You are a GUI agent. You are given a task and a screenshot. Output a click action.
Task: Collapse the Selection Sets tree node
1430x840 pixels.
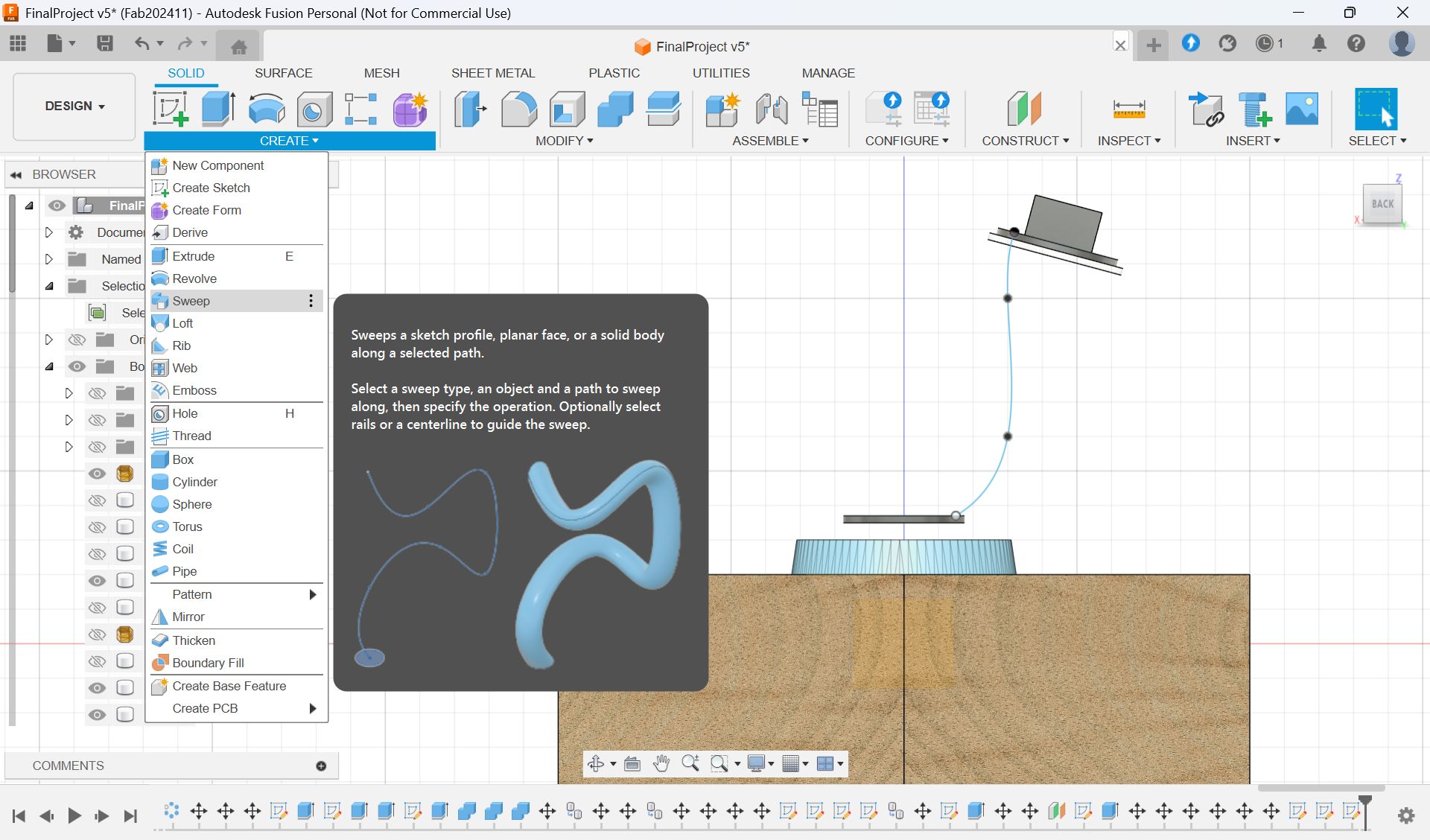49,286
